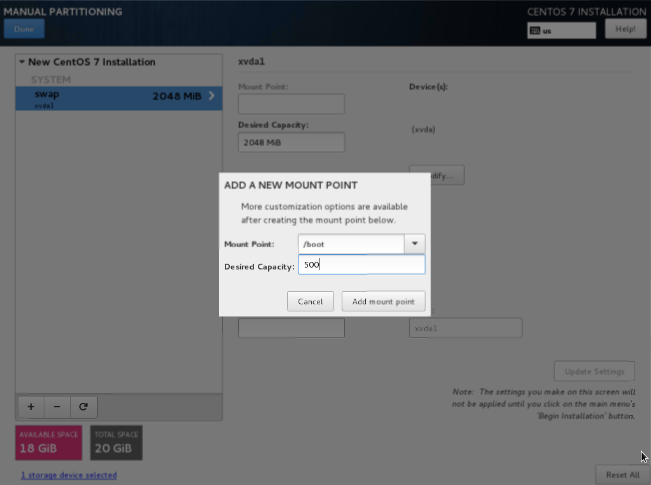Click the AVAILABLE SPACE 18 GiB box
Viewport: 651px width, 485px height.
(x=49, y=443)
